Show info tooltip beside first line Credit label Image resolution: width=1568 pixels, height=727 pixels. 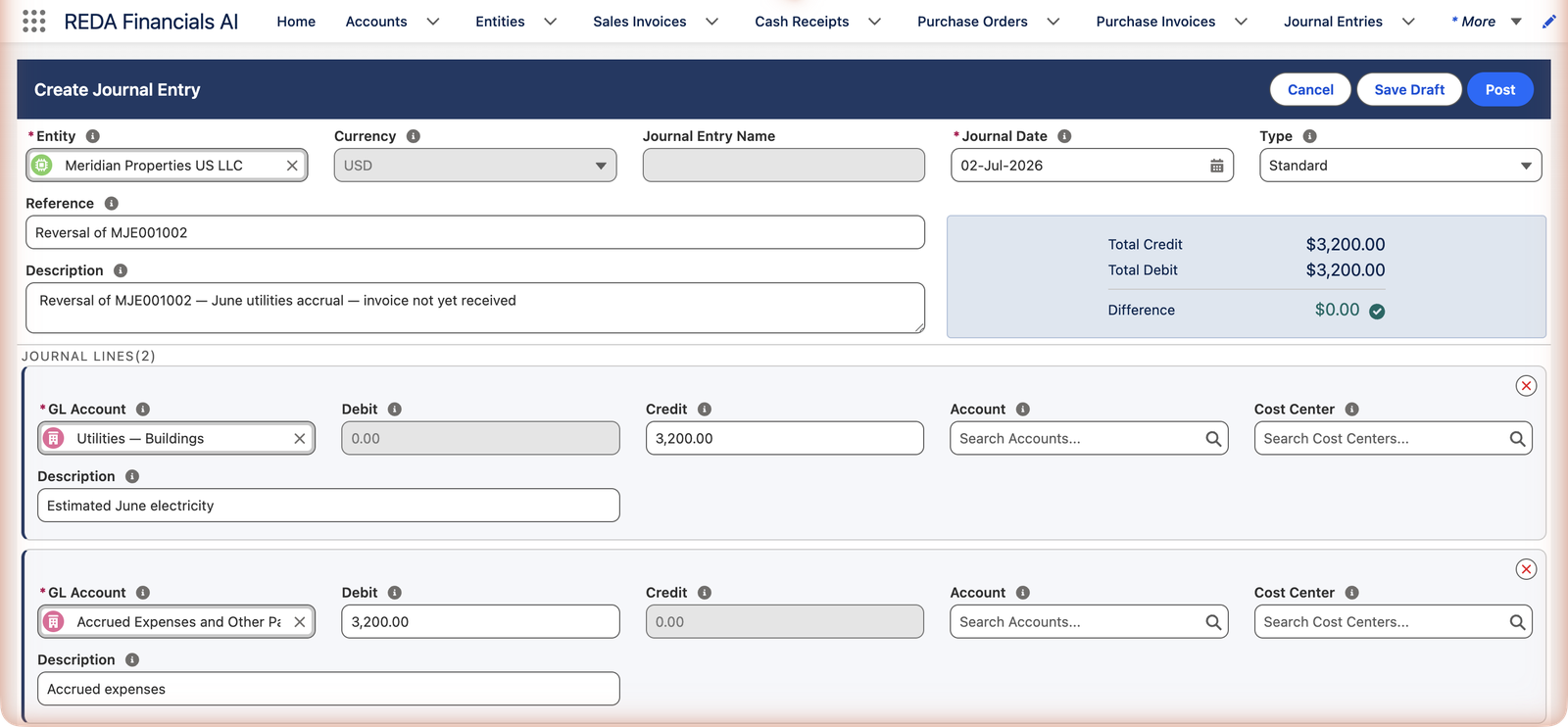704,410
